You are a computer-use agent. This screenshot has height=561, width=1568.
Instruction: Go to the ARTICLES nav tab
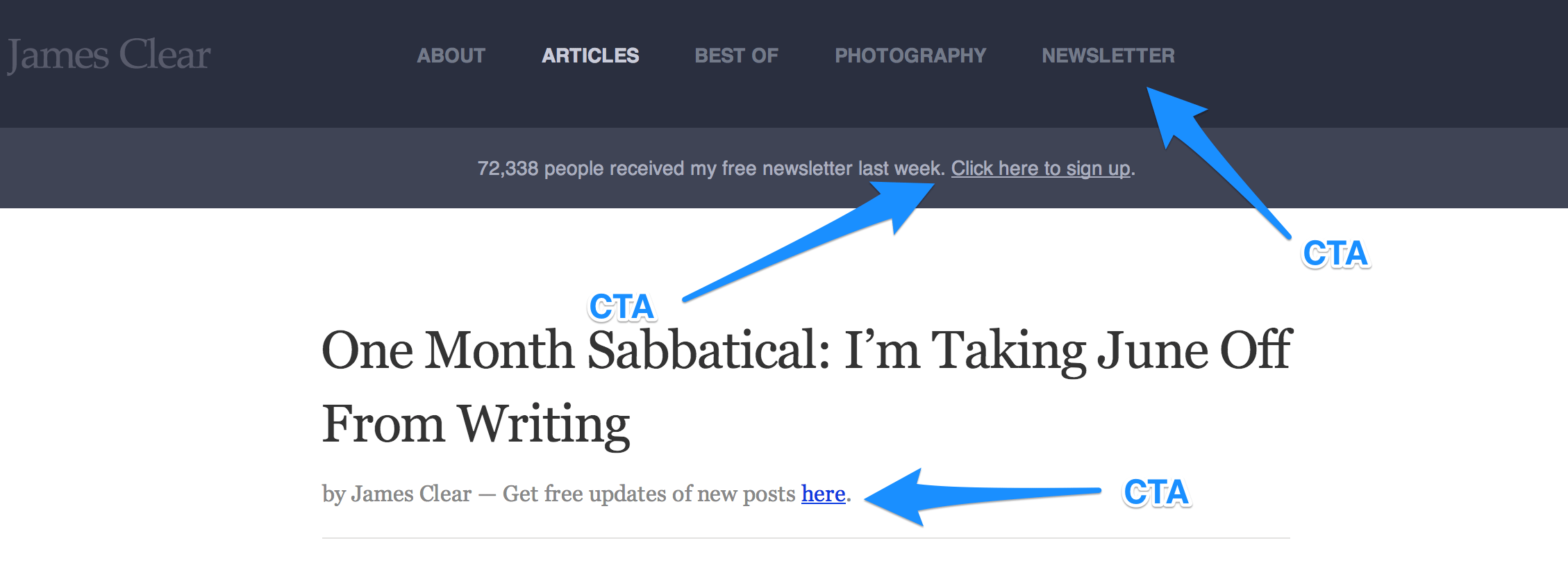click(590, 56)
